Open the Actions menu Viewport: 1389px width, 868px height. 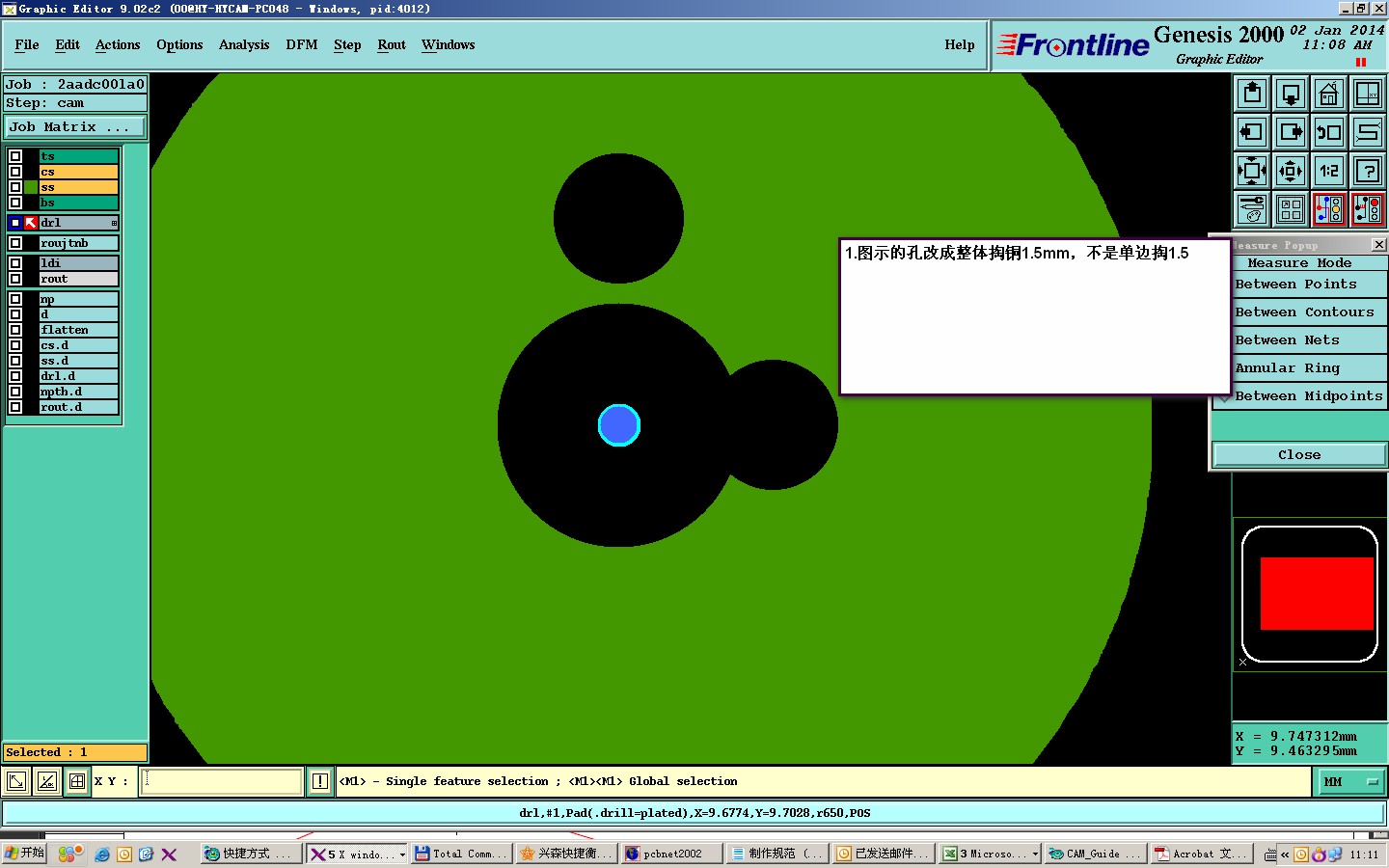[118, 45]
